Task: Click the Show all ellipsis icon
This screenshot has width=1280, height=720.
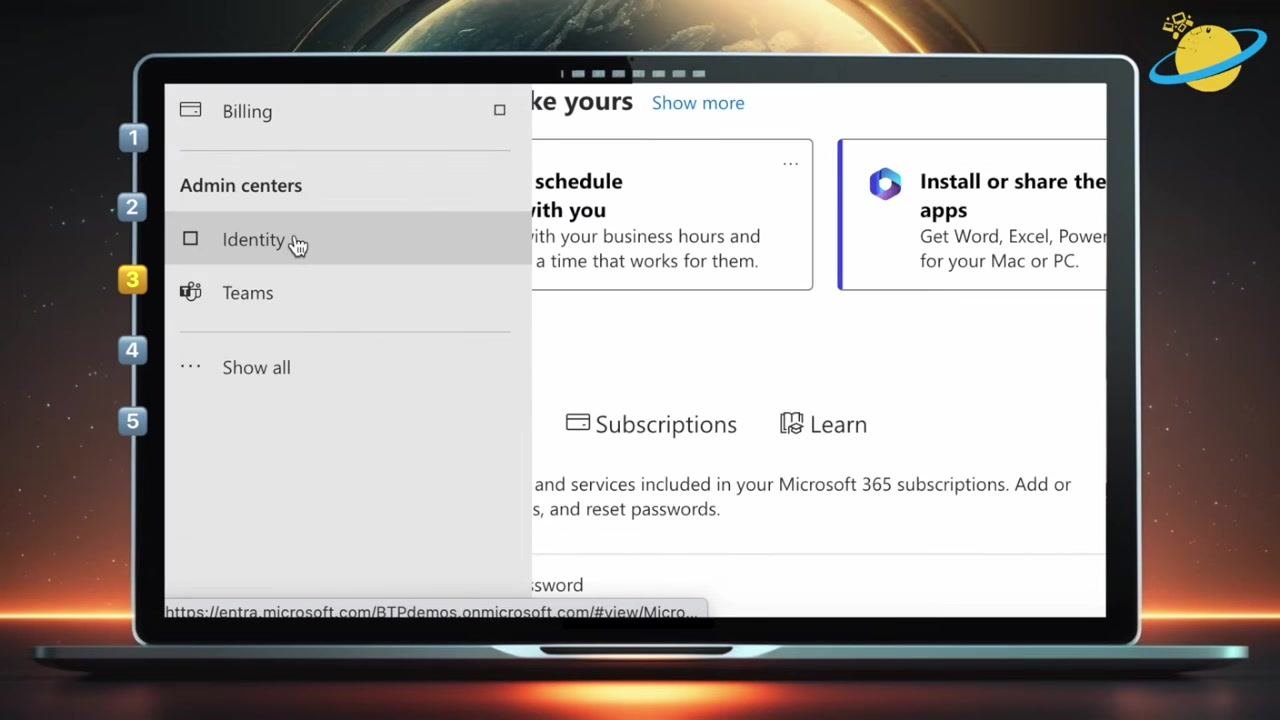Action: (x=190, y=367)
